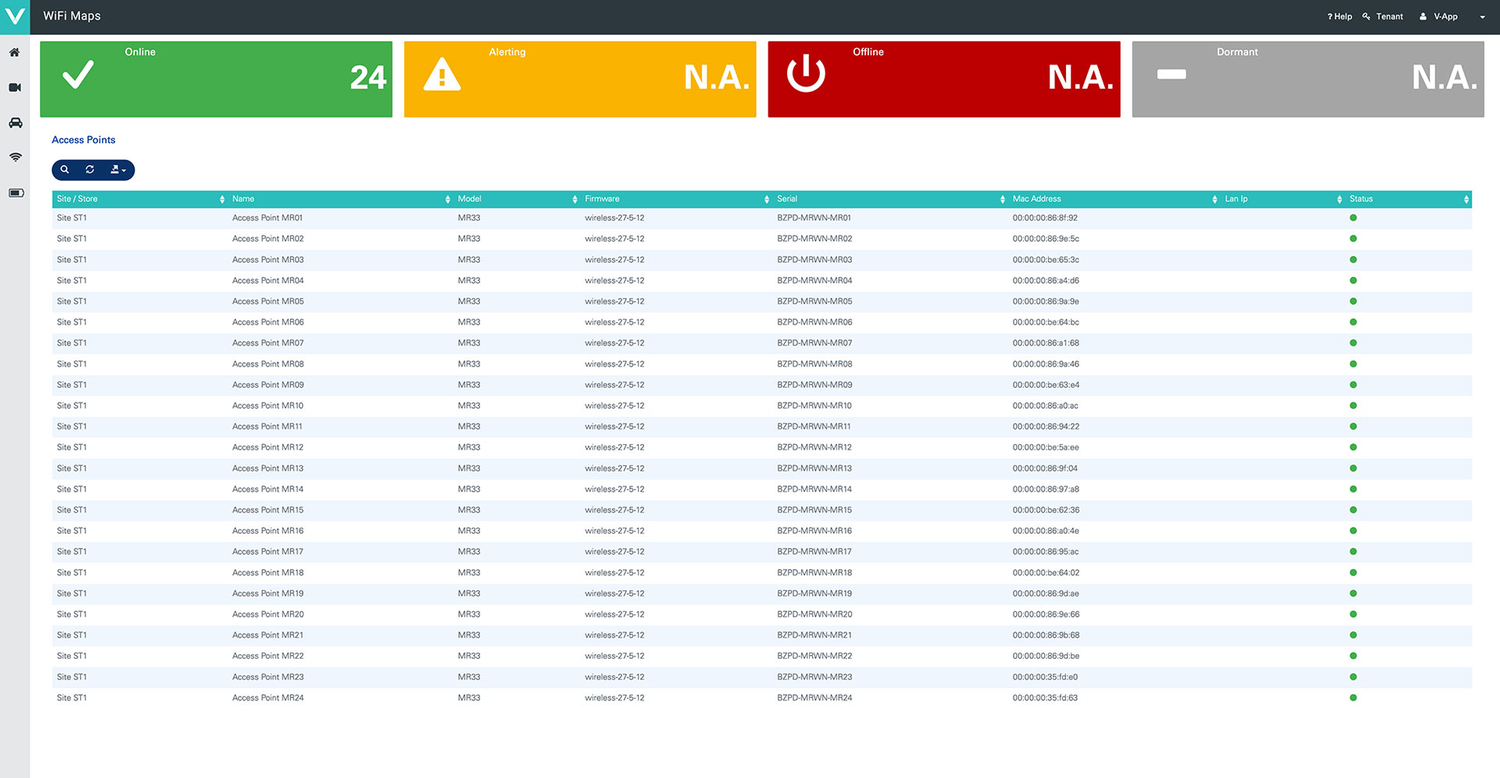Image resolution: width=1500 pixels, height=778 pixels.
Task: Open the Help menu
Action: click(1339, 16)
